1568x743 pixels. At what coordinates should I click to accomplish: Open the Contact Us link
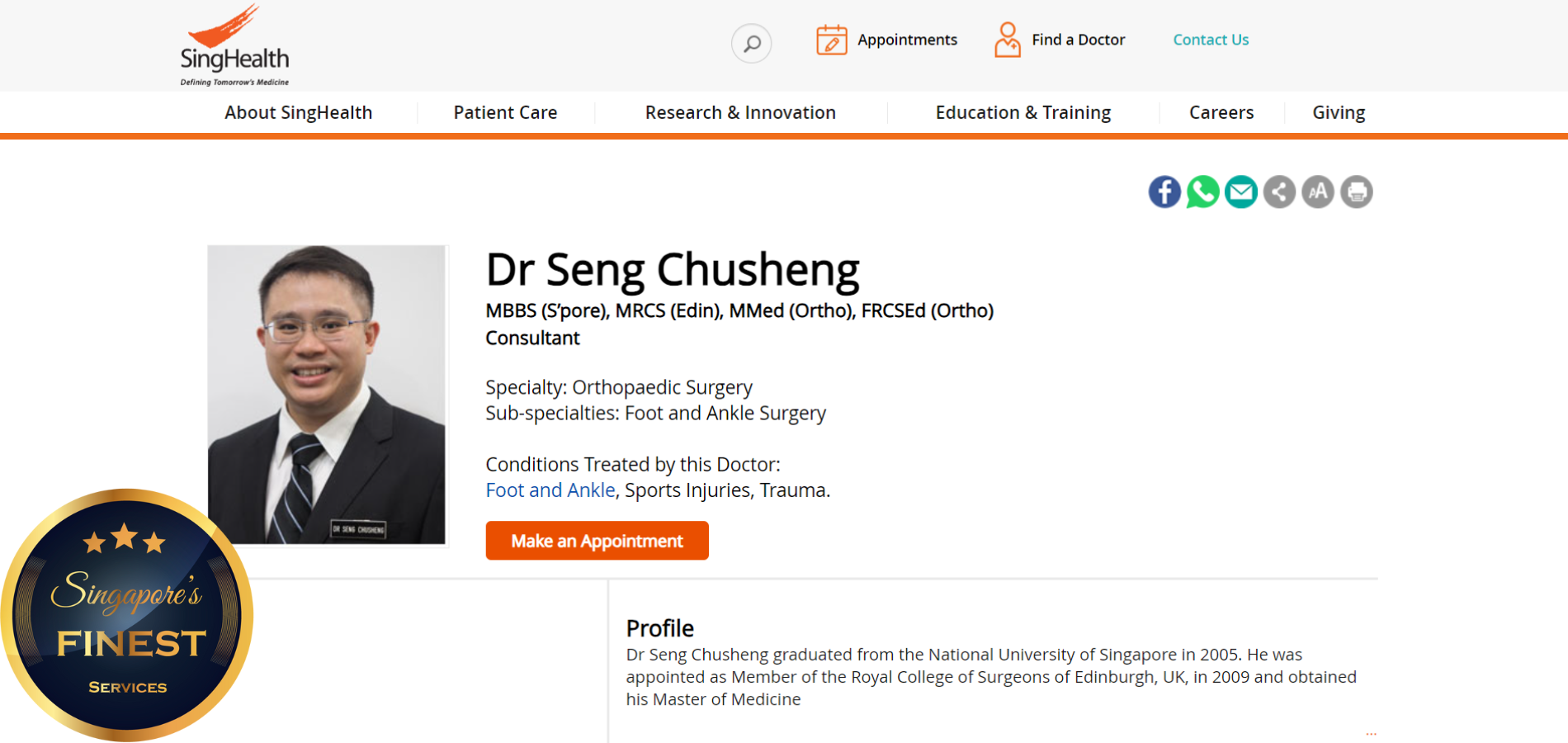pyautogui.click(x=1211, y=40)
